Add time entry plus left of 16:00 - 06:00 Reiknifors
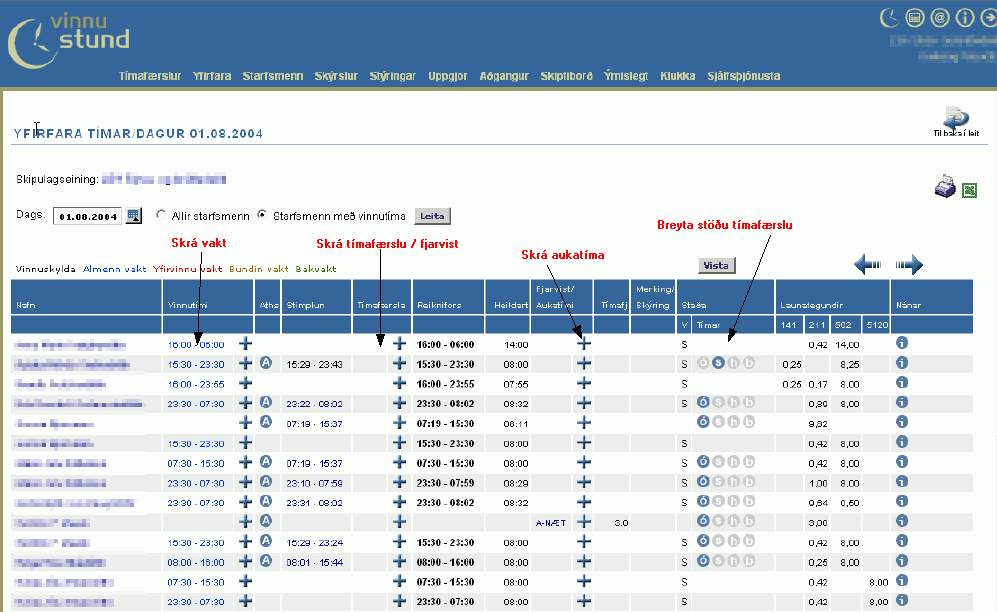Viewport: 997px width, 612px height. 399,344
